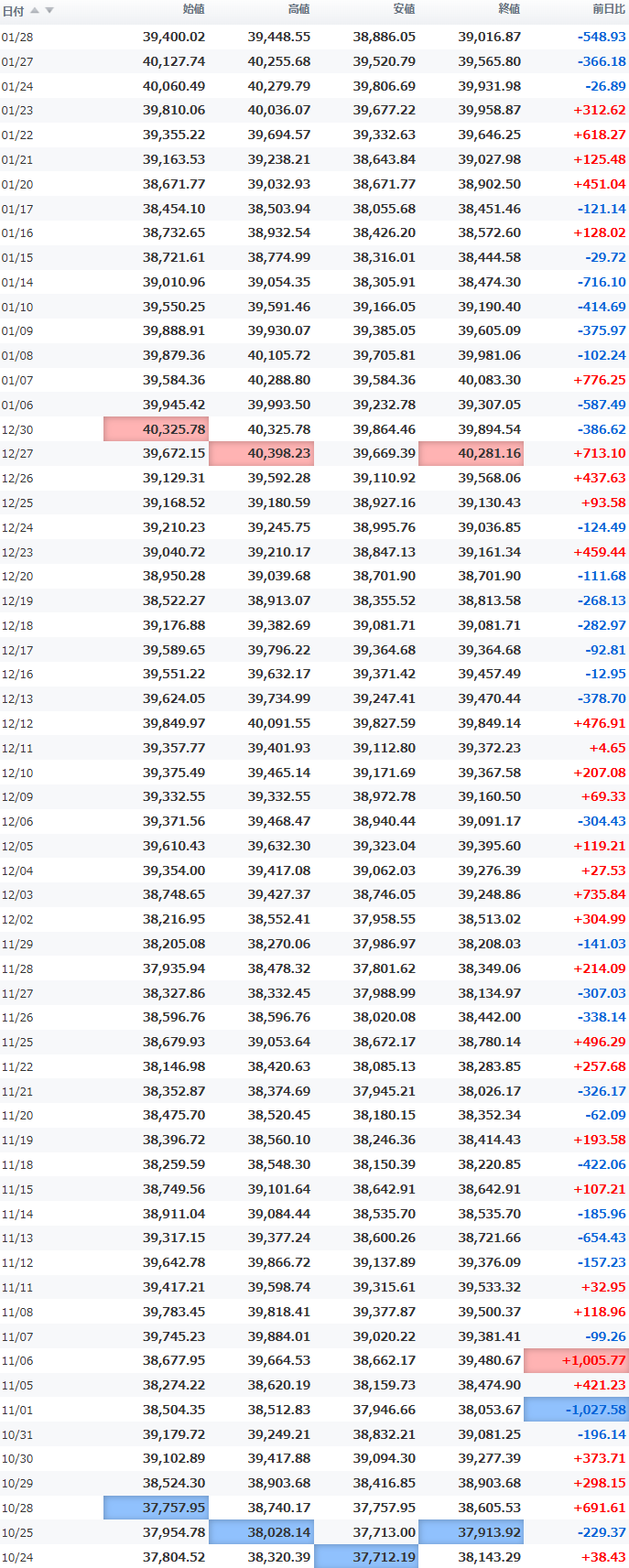Select the date cell 01/22
629x1568 pixels.
[17, 135]
